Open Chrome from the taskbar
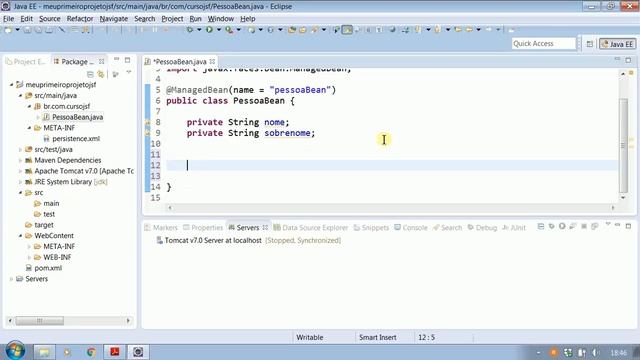 91,352
